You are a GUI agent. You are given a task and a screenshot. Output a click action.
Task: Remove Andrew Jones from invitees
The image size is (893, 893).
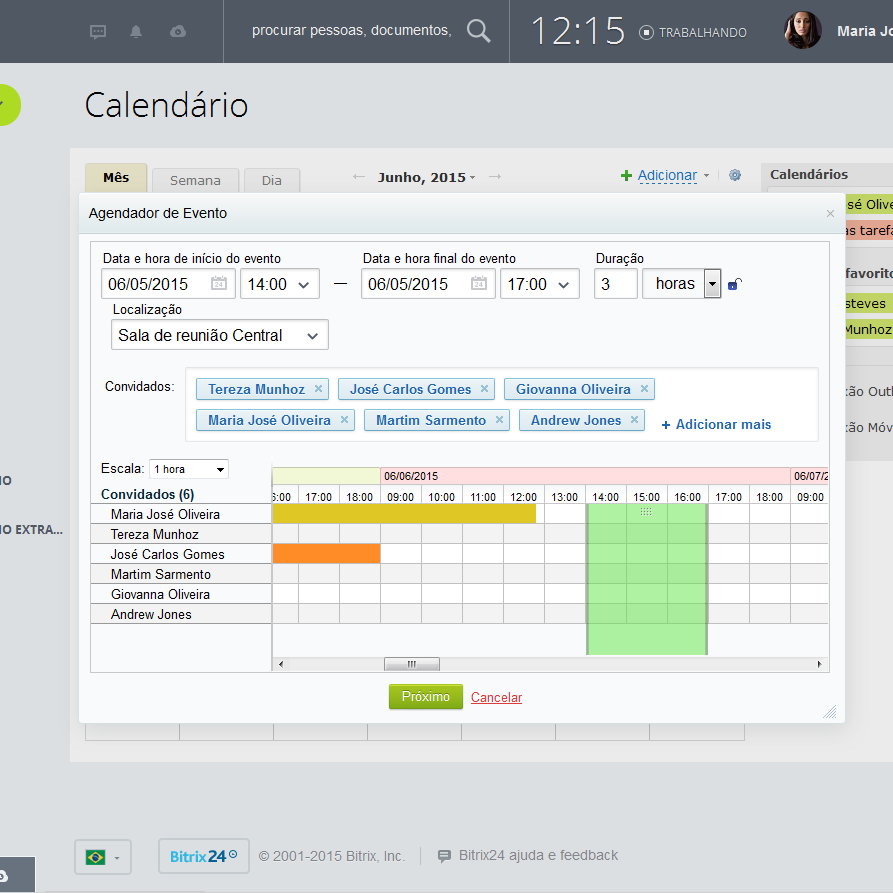pyautogui.click(x=634, y=420)
